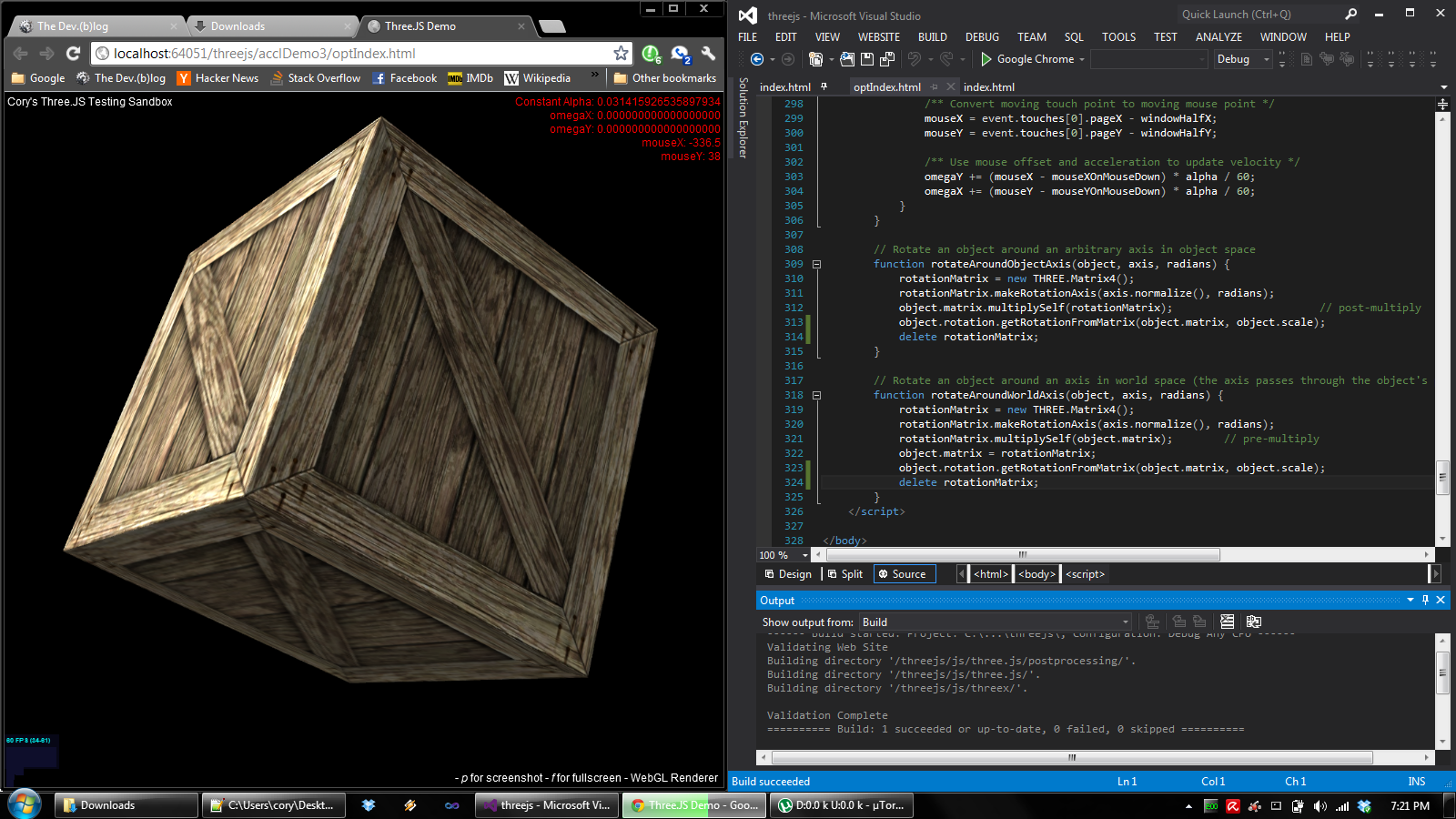Viewport: 1456px width, 819px height.
Task: Start debugging with the green play arrow
Action: pyautogui.click(x=986, y=59)
